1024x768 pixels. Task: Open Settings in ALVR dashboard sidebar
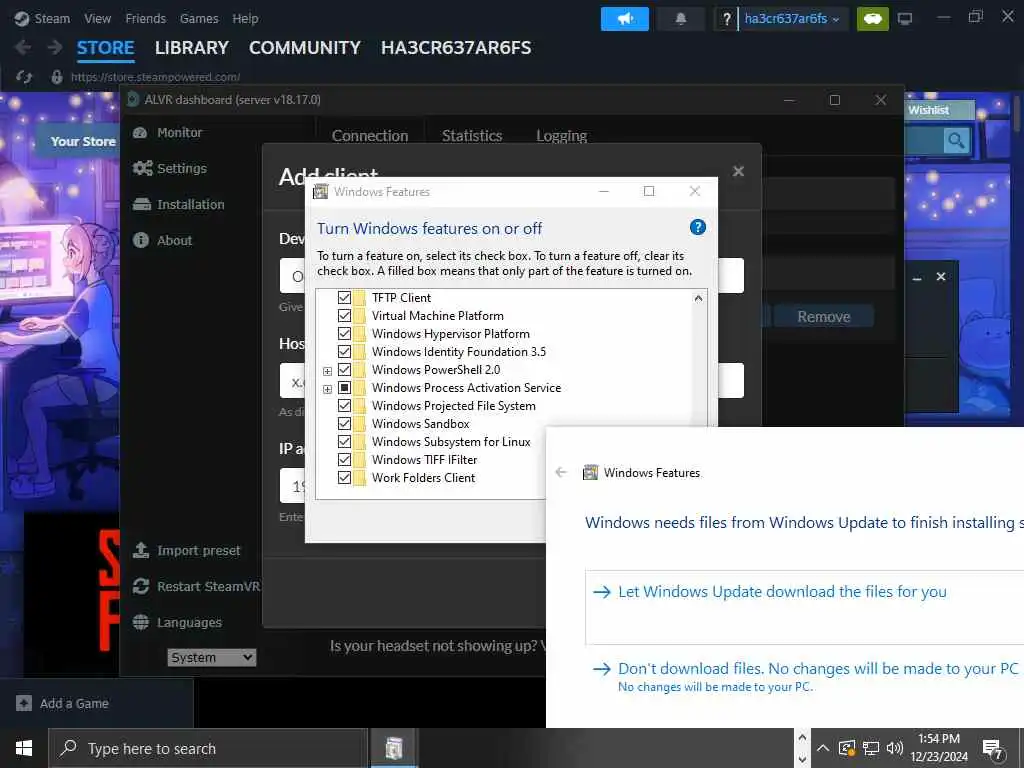170,168
